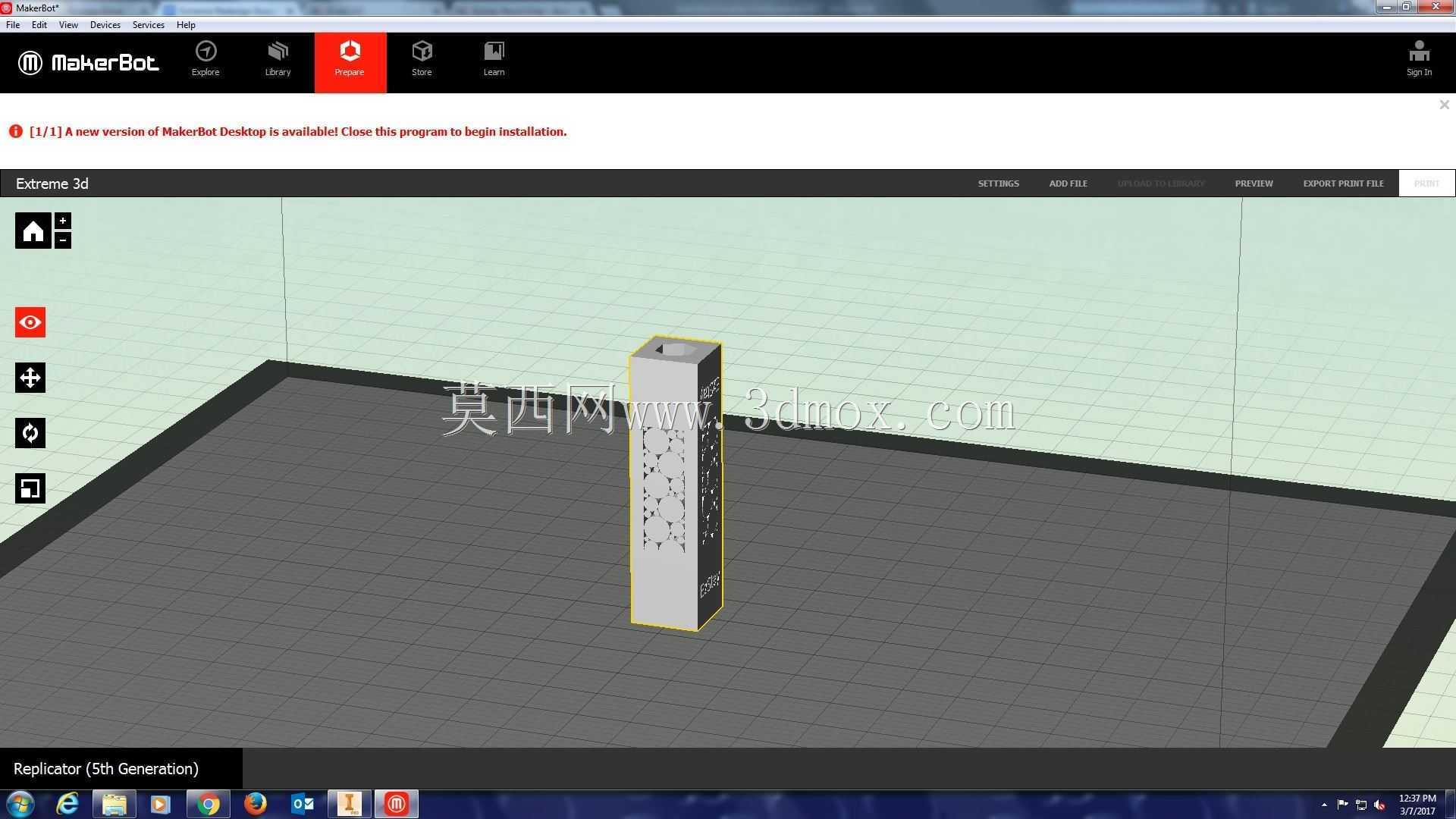
Task: Select the View (eye) tool
Action: pos(30,322)
